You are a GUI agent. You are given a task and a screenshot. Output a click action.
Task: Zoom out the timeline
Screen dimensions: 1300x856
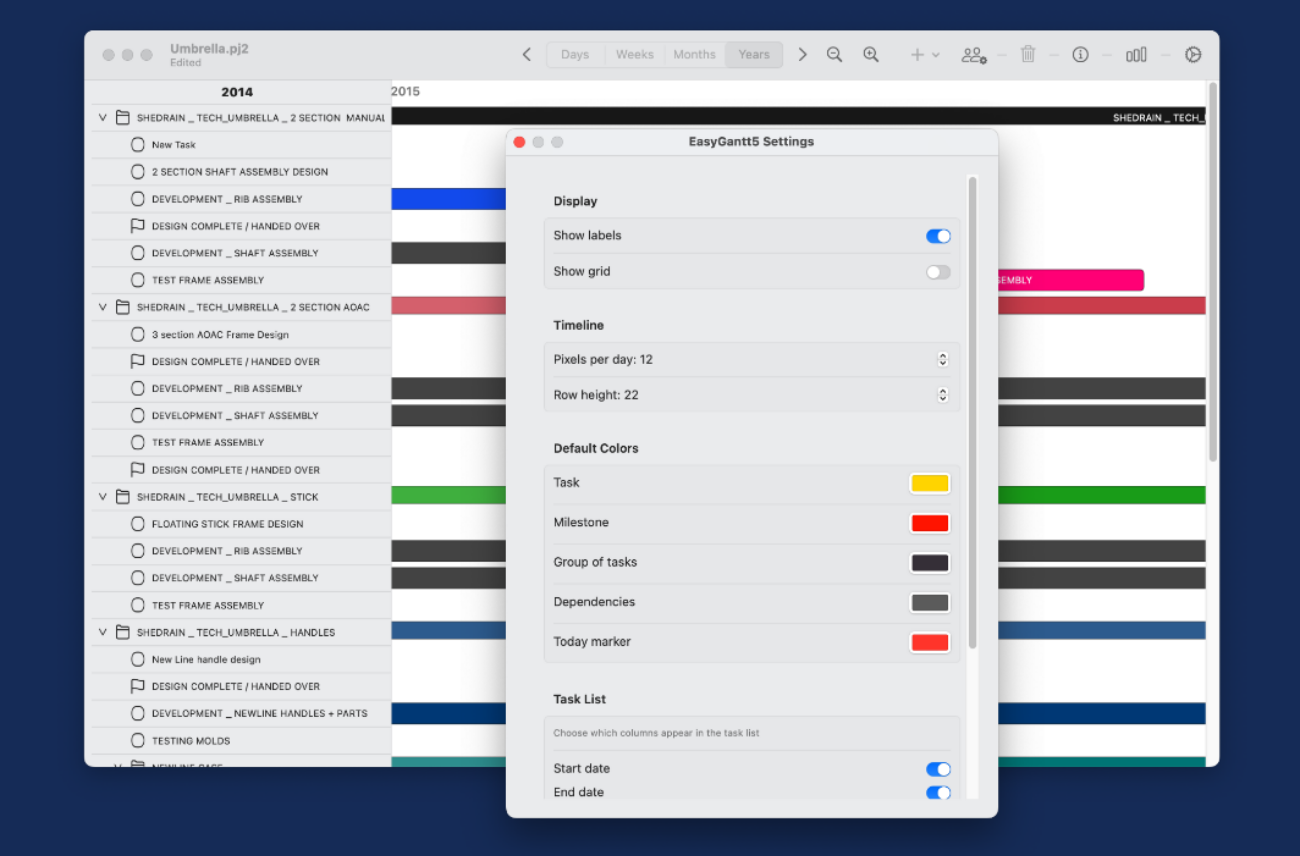[x=834, y=55]
